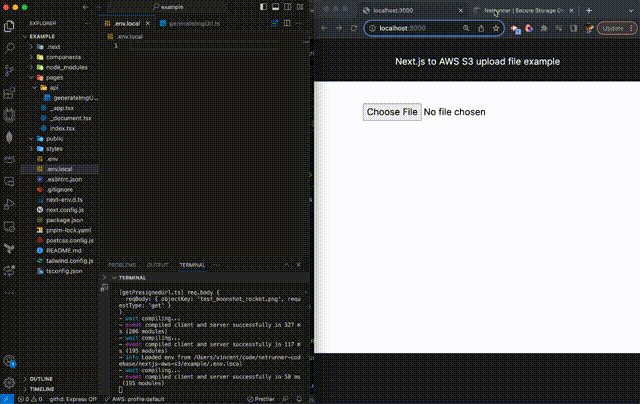Open errors and warnings count in status bar
The height and width of the screenshot is (404, 640).
[30, 399]
